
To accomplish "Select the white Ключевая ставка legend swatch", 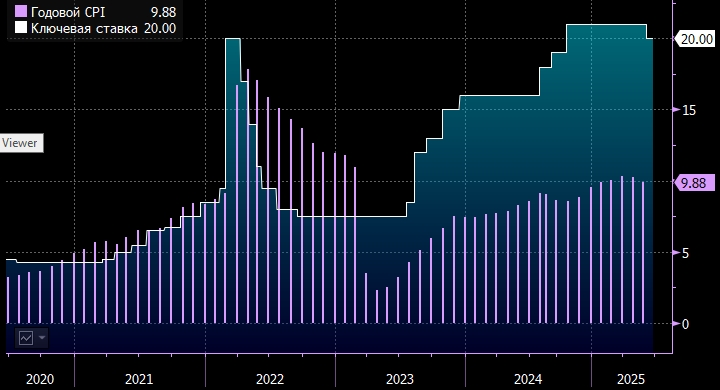I will click(21, 28).
